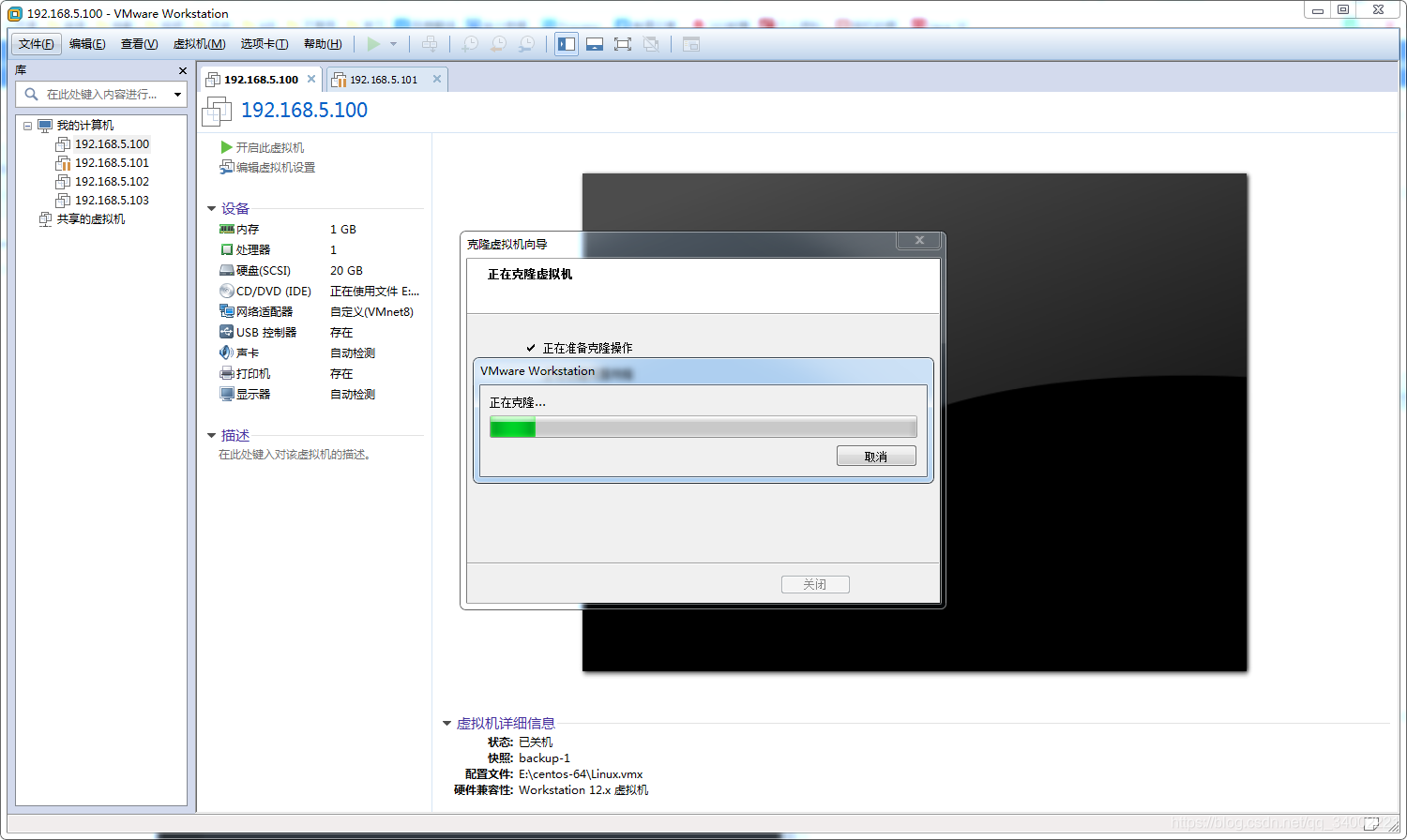
Task: Open the library search filter dropdown
Action: [177, 95]
